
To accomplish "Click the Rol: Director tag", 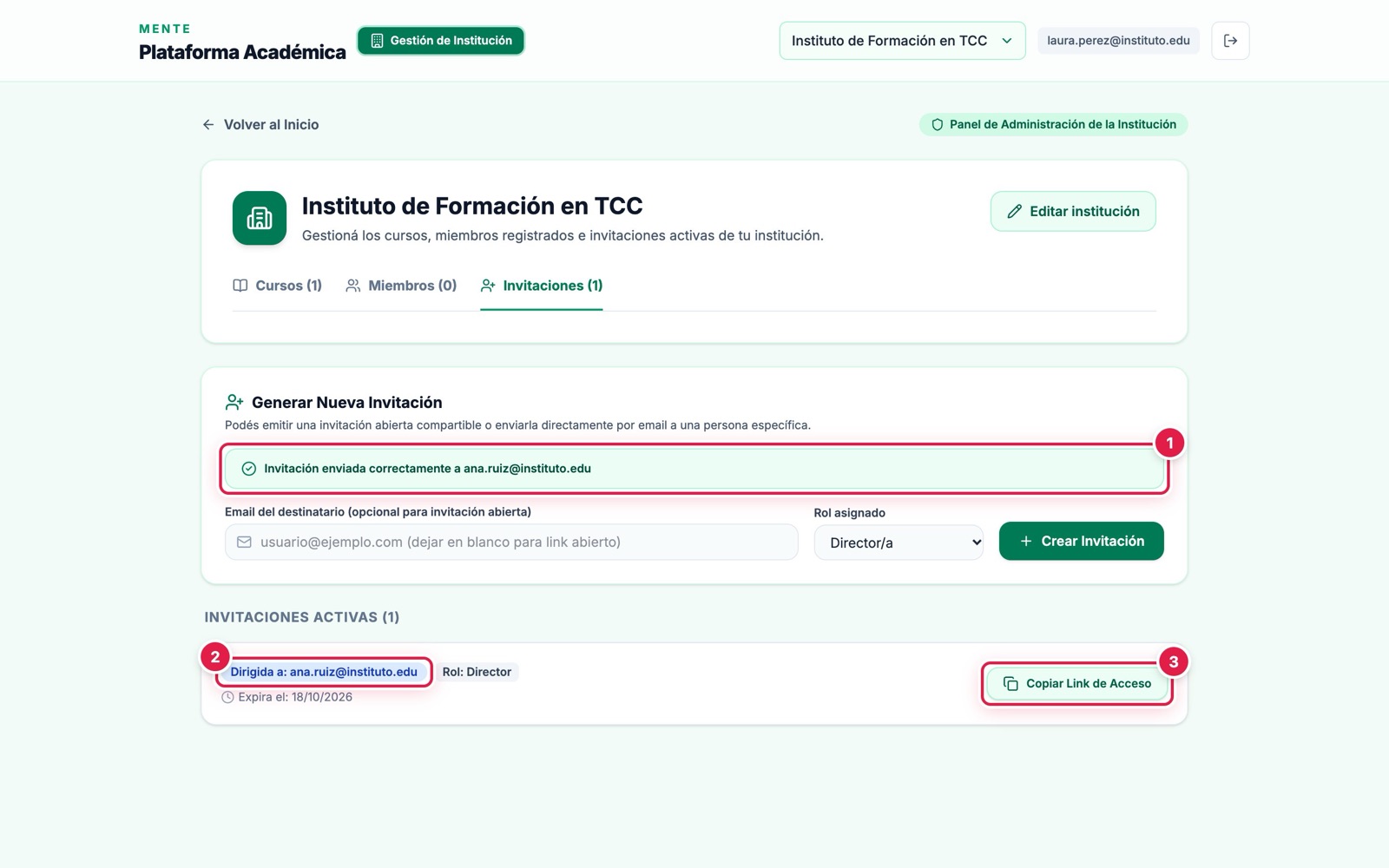I will pyautogui.click(x=477, y=672).
